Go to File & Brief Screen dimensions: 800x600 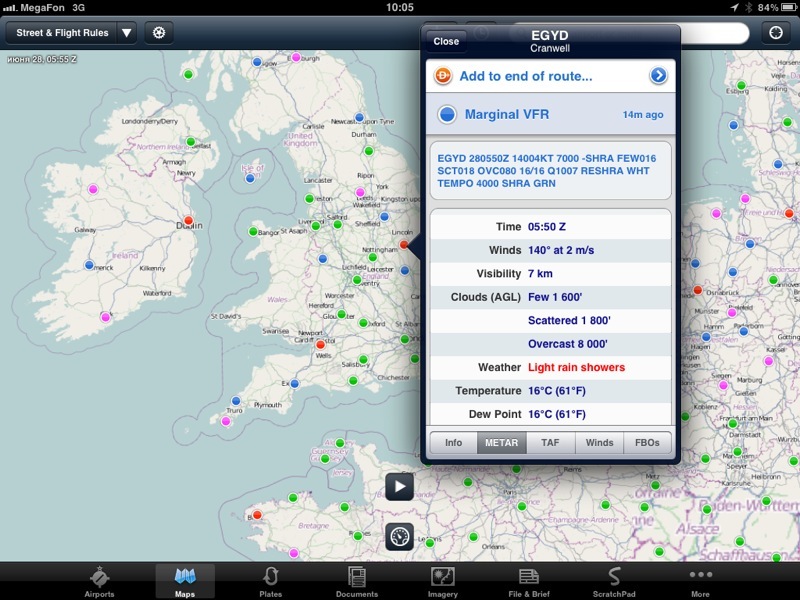529,581
